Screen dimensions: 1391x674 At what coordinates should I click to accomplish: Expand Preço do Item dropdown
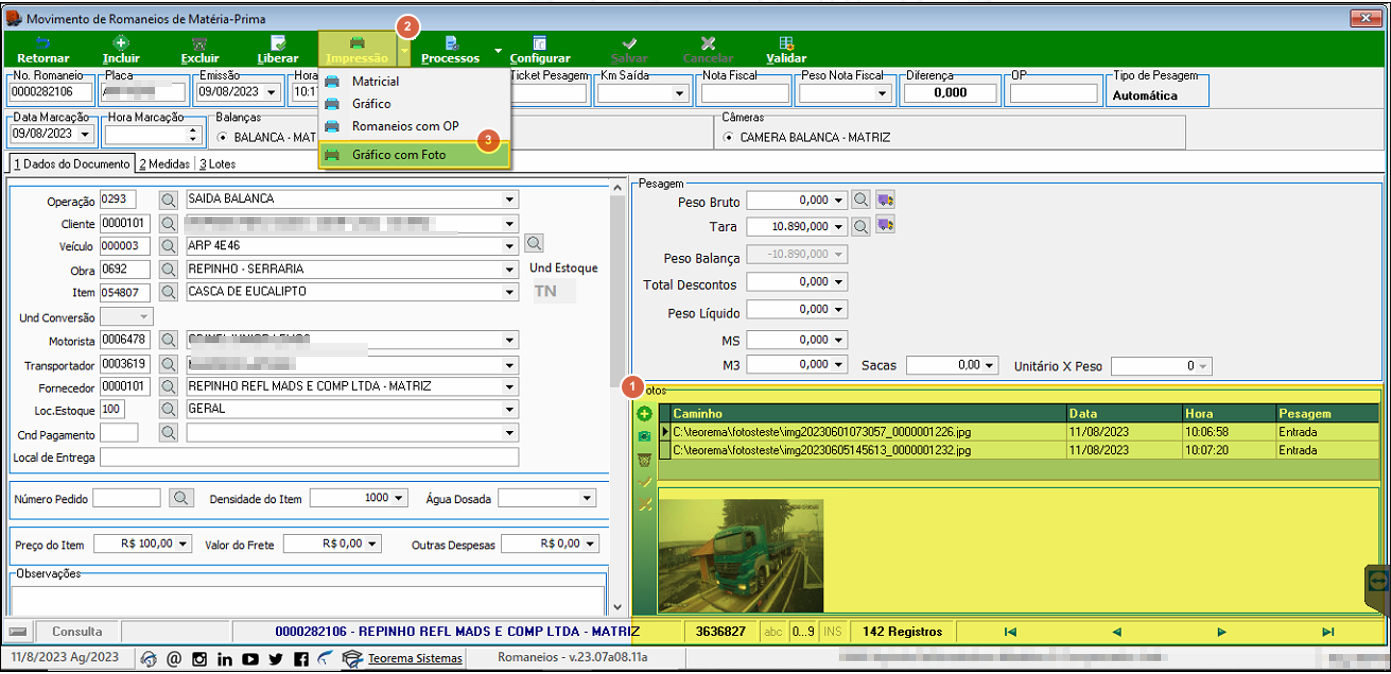(183, 544)
